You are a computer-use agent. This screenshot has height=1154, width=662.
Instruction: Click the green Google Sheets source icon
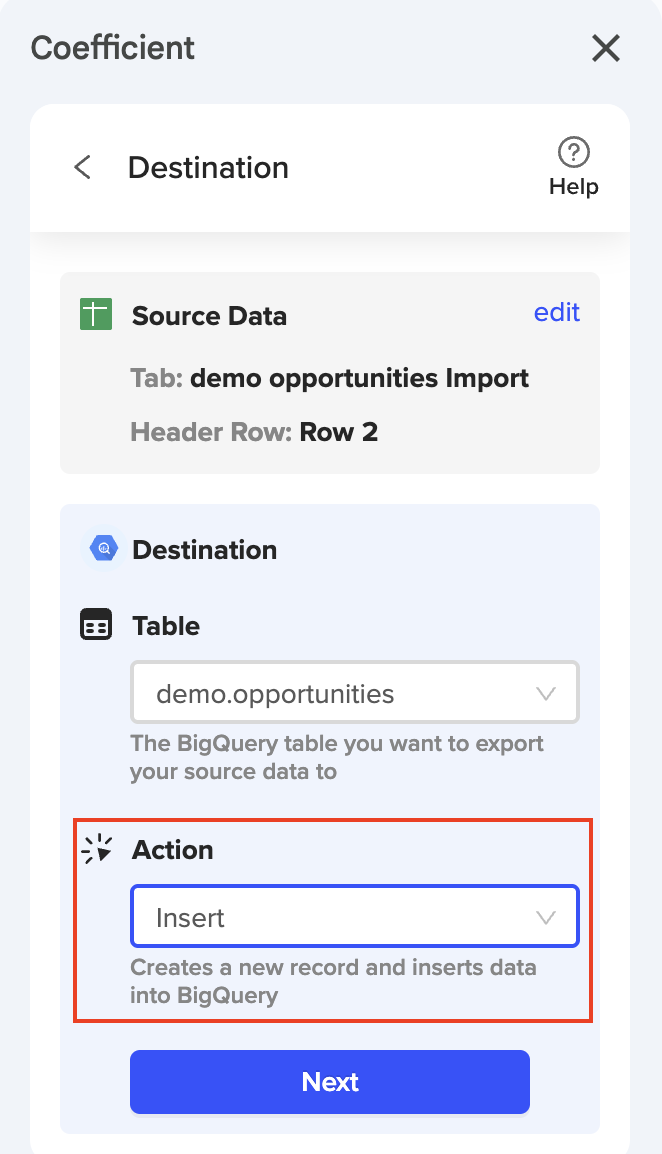point(95,316)
